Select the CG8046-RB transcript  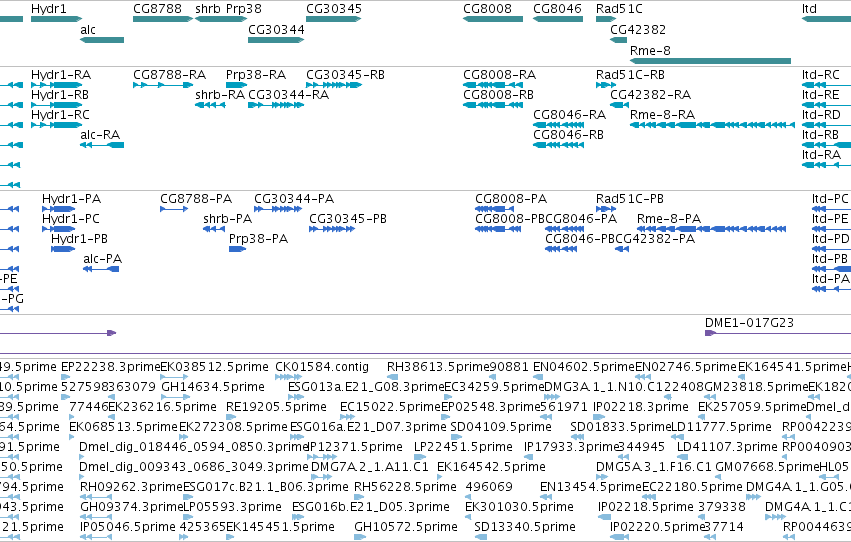tap(558, 145)
